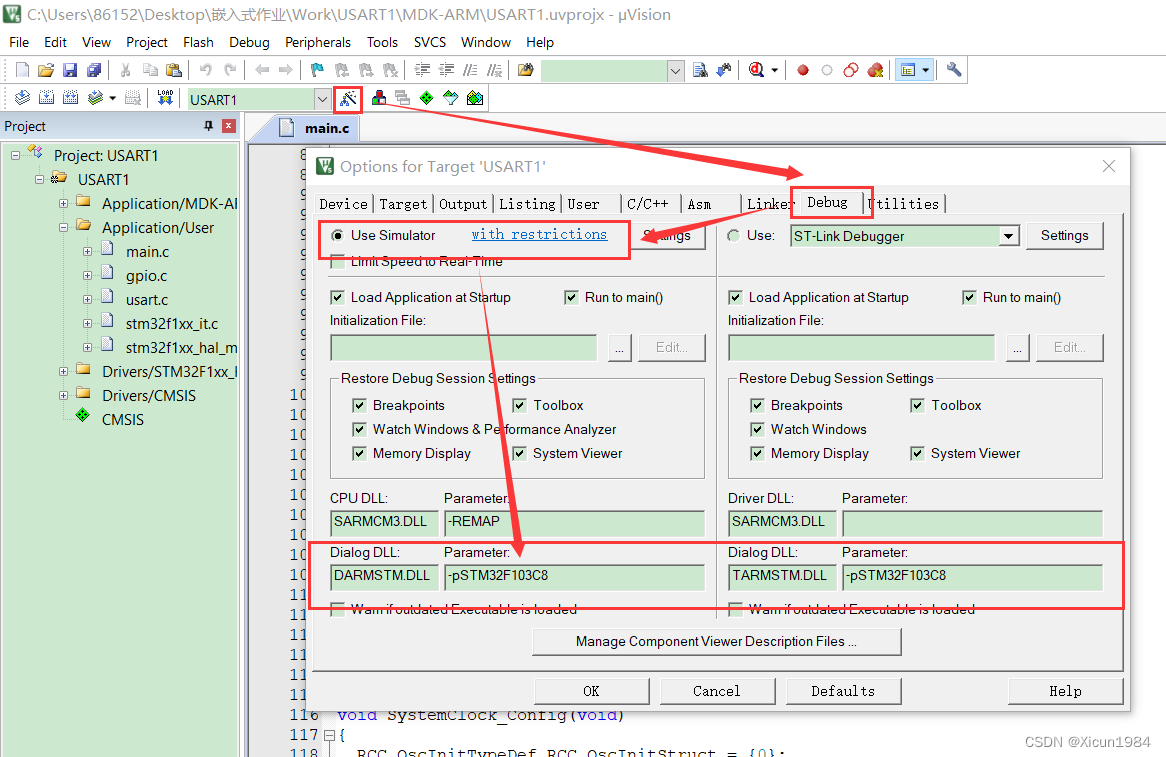Expand the Drivers/CMSIS folder

[63, 396]
